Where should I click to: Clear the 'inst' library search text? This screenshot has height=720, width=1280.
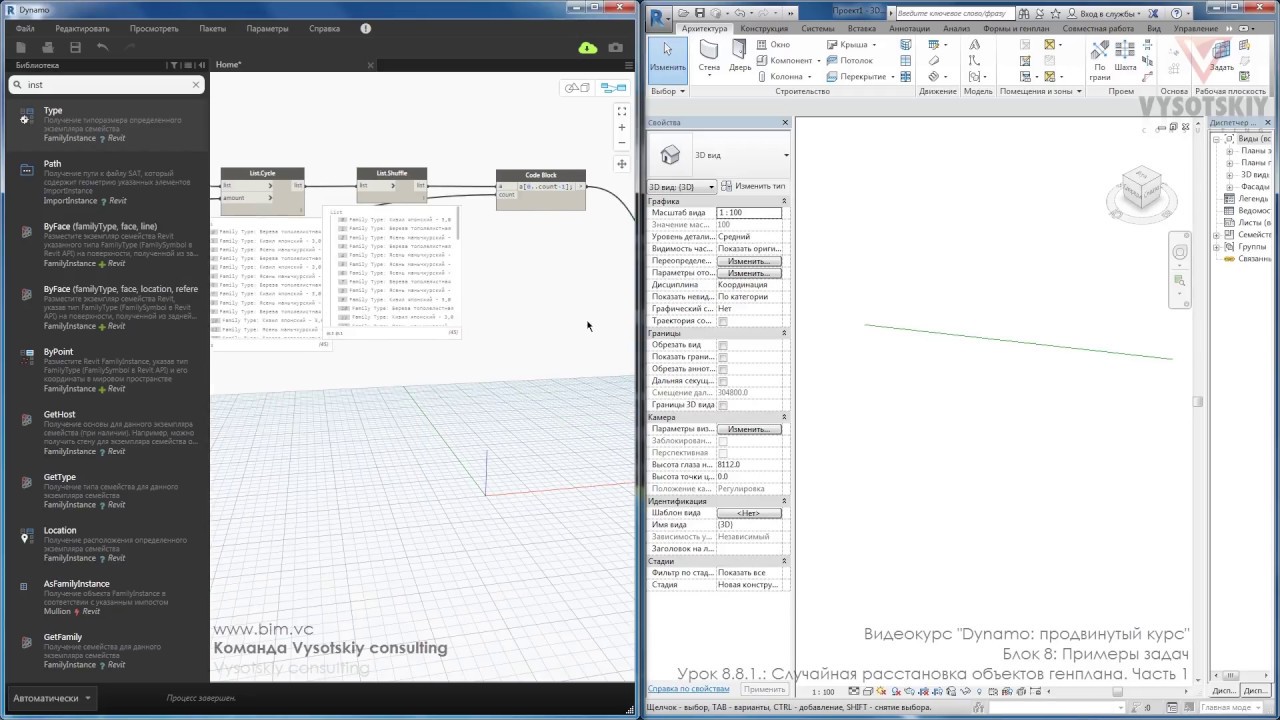196,85
